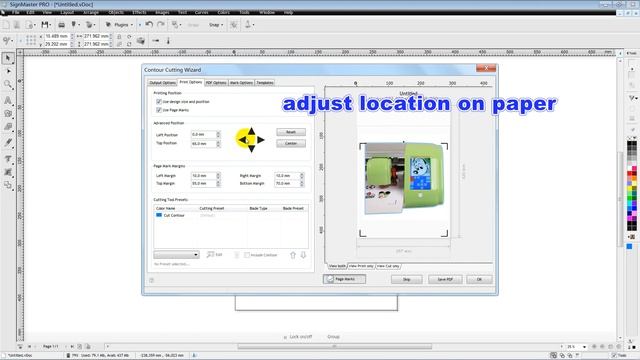Click the anchor point grid icon

point(31,40)
